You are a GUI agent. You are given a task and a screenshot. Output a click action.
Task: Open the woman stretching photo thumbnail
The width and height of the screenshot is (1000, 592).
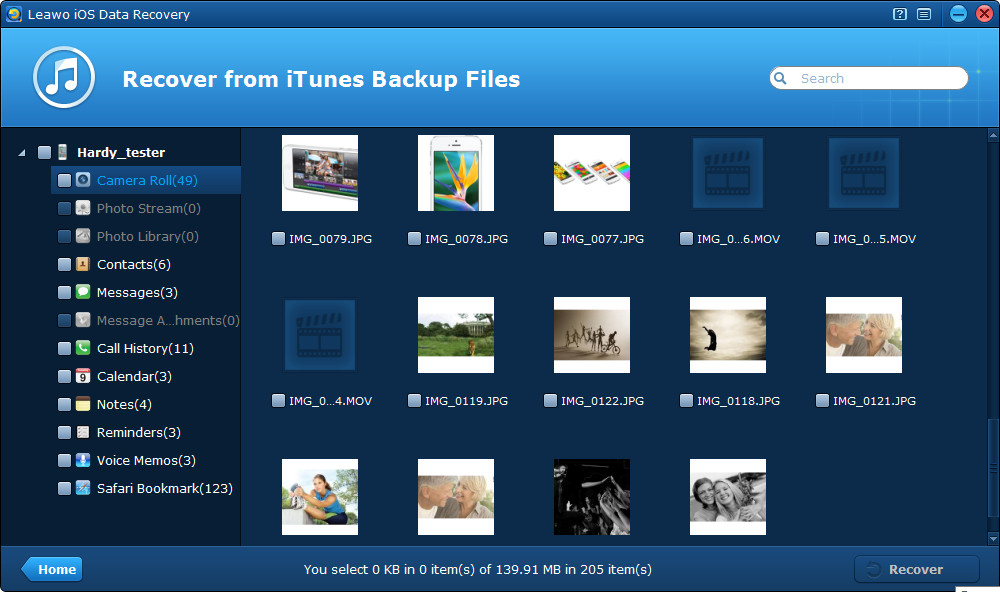(320, 497)
